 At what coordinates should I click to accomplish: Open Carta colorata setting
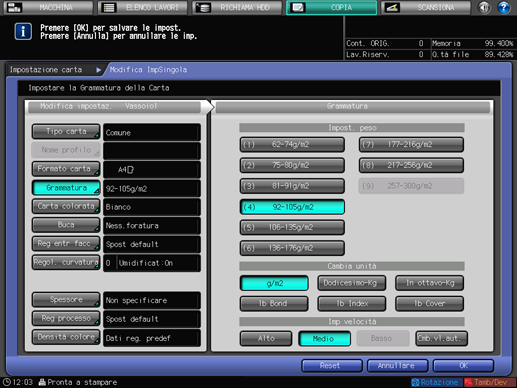66,206
